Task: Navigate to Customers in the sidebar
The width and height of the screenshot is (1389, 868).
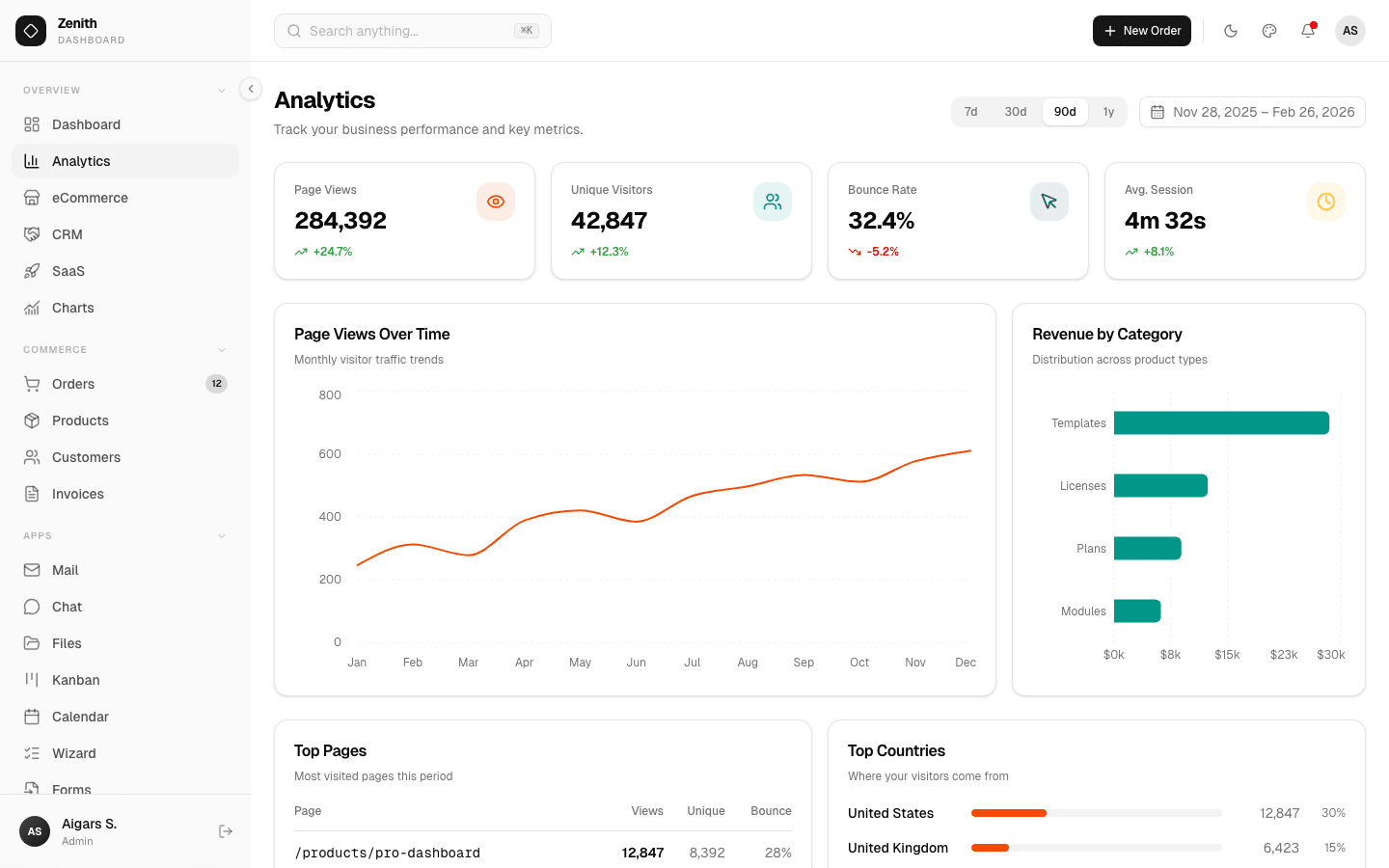Action: pyautogui.click(x=85, y=457)
